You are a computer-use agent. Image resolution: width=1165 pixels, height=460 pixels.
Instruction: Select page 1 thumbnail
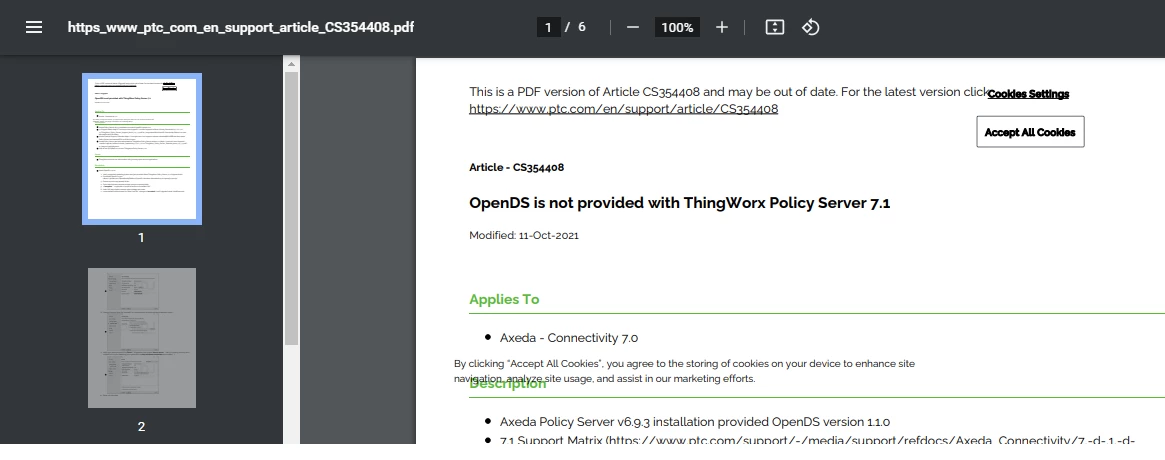pos(141,149)
